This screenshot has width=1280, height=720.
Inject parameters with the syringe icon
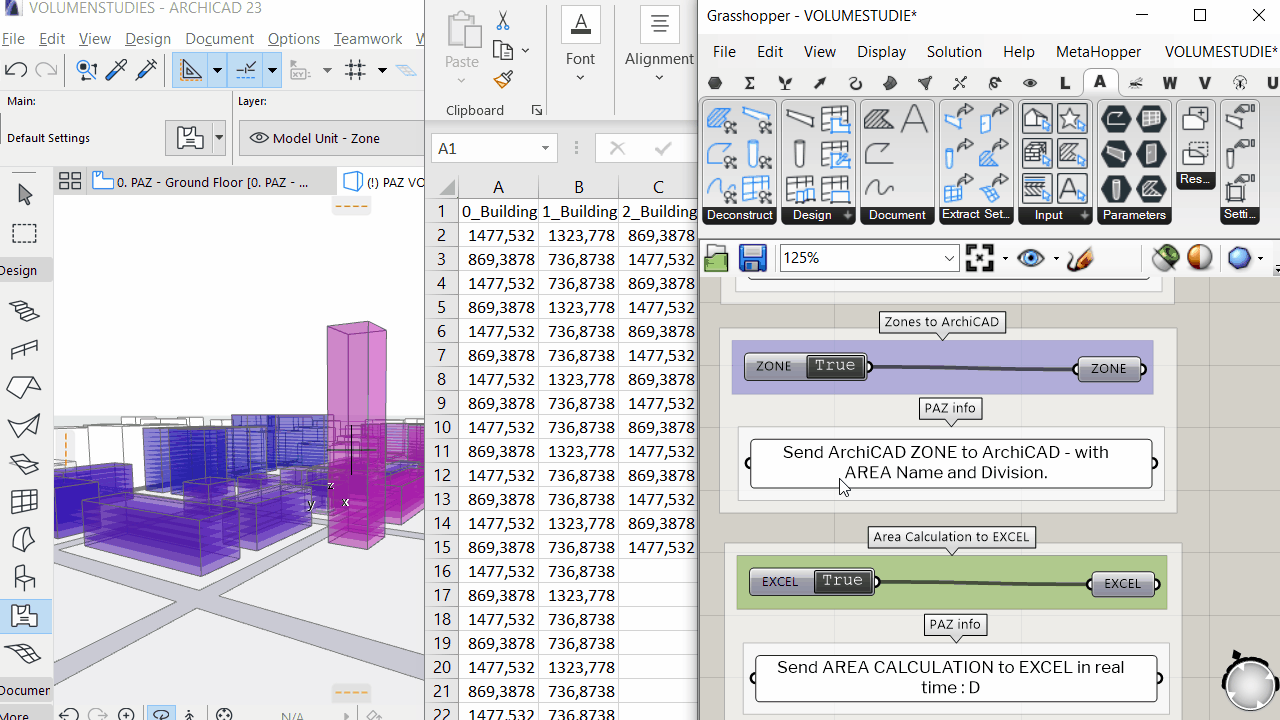click(x=146, y=70)
